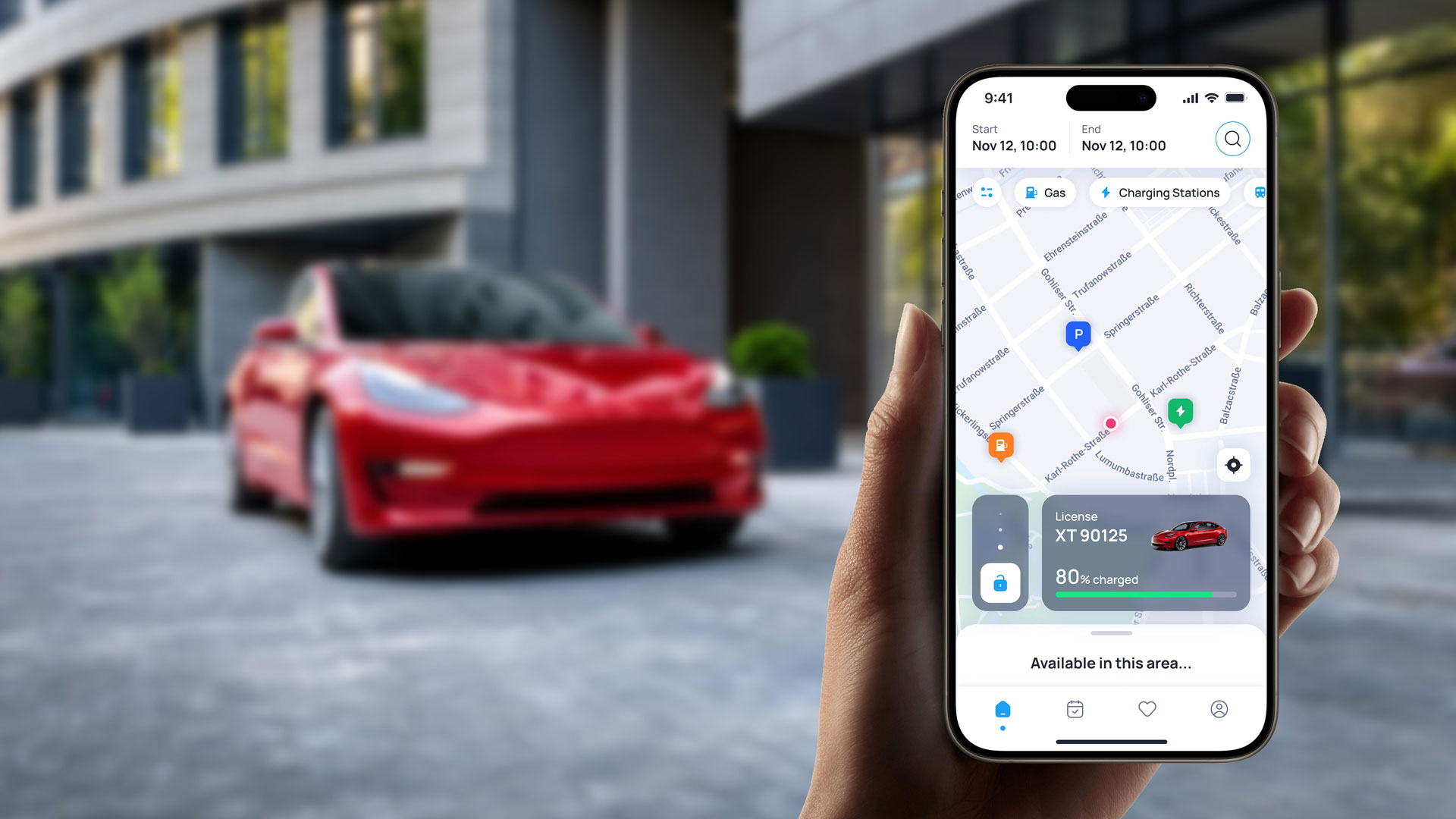Tap the current location compass icon
Viewport: 1456px width, 819px height.
[x=1232, y=464]
